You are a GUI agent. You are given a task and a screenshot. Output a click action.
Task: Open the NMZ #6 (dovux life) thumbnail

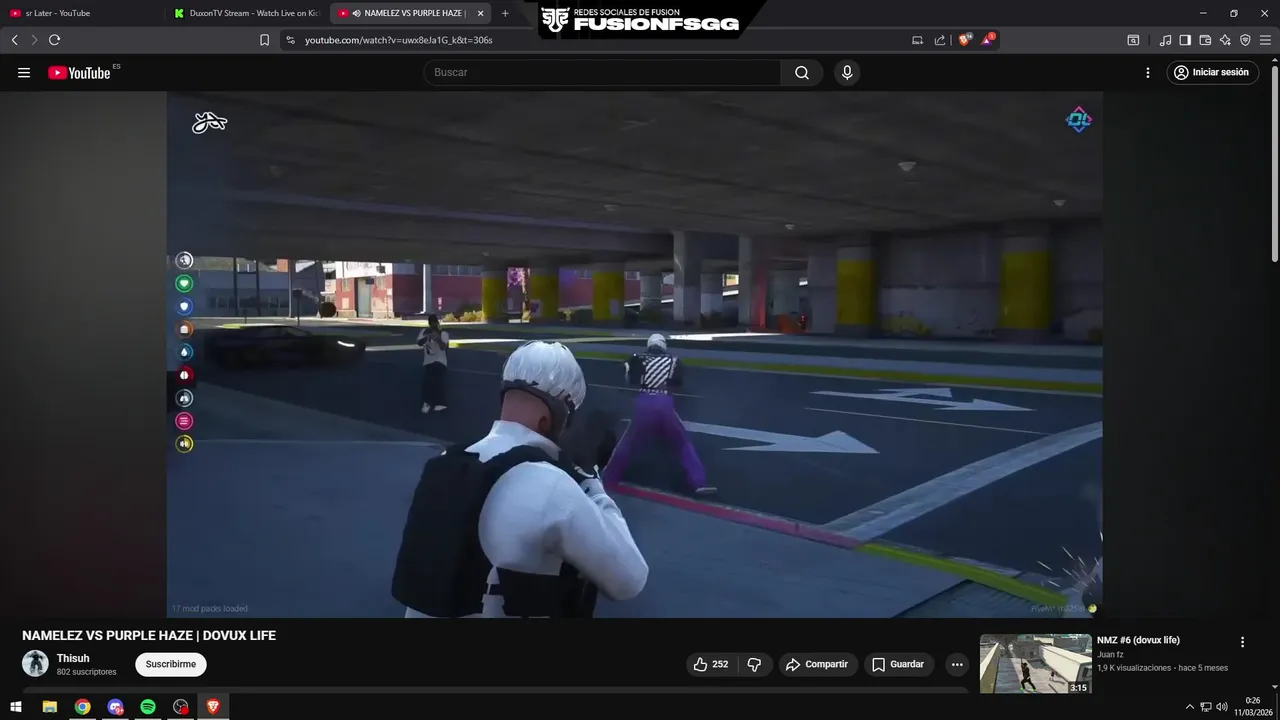click(1036, 664)
